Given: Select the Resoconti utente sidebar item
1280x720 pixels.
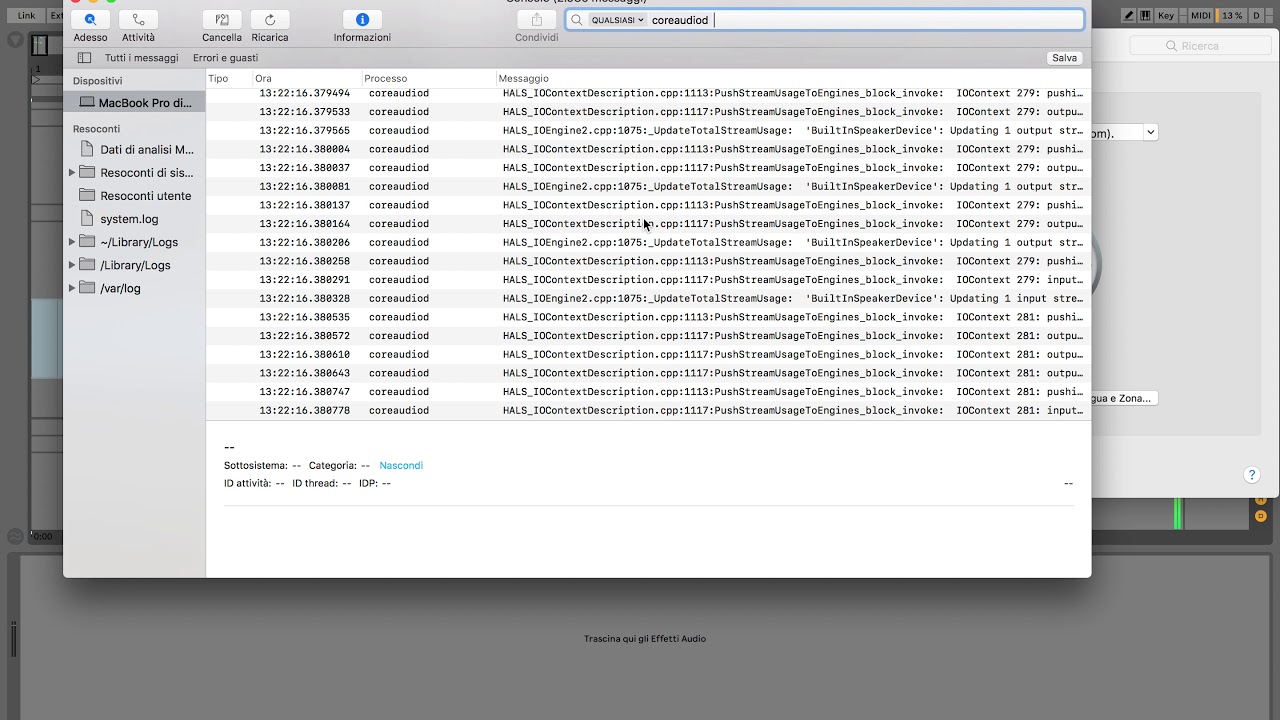Looking at the screenshot, I should (x=134, y=196).
